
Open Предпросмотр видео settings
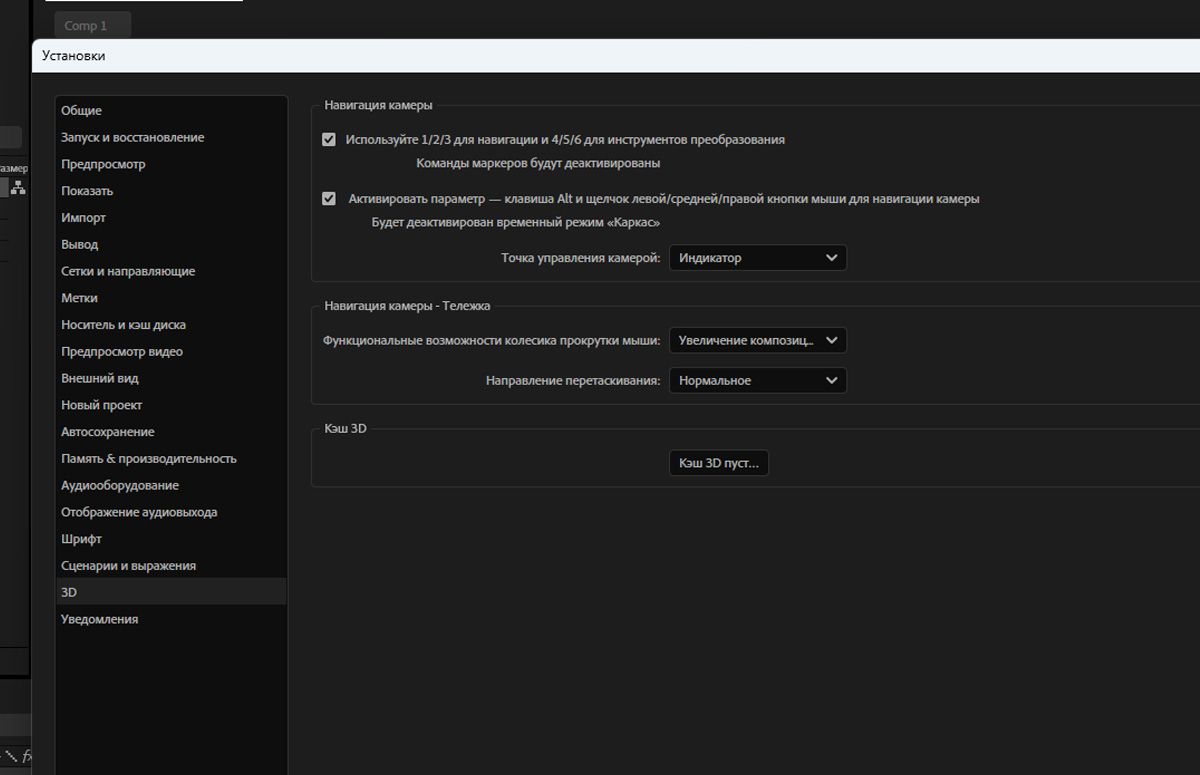(171, 352)
